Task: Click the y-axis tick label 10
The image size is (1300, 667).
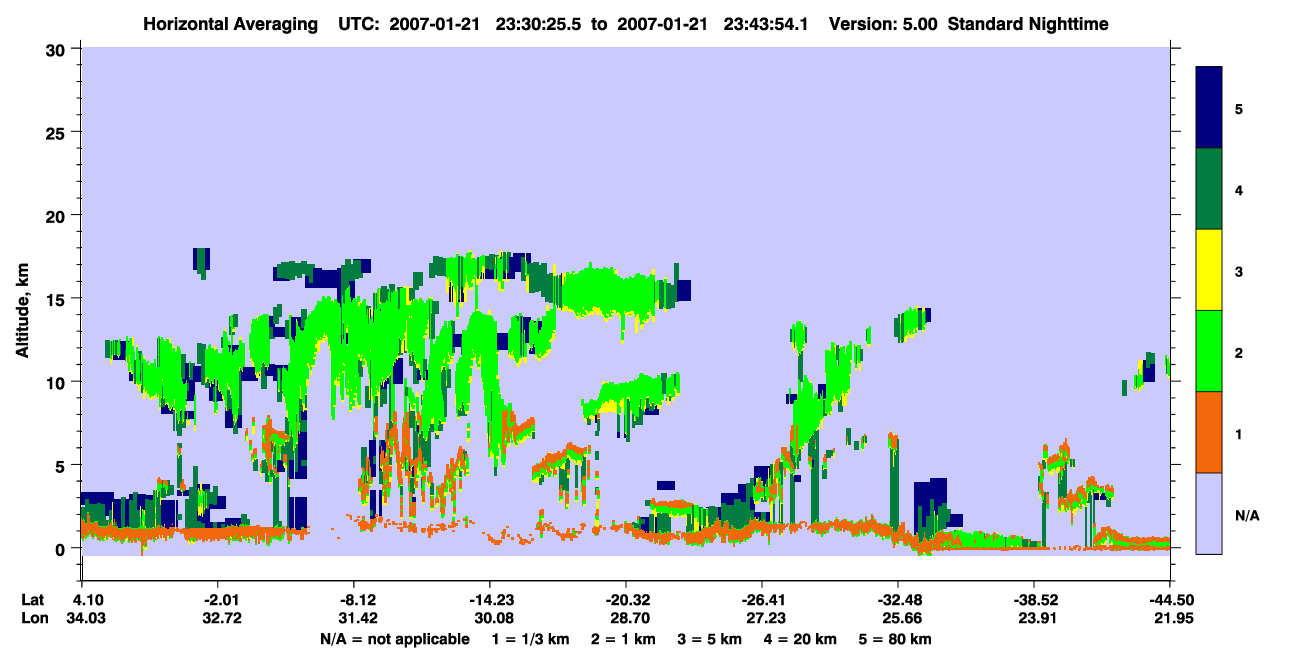Action: click(58, 382)
